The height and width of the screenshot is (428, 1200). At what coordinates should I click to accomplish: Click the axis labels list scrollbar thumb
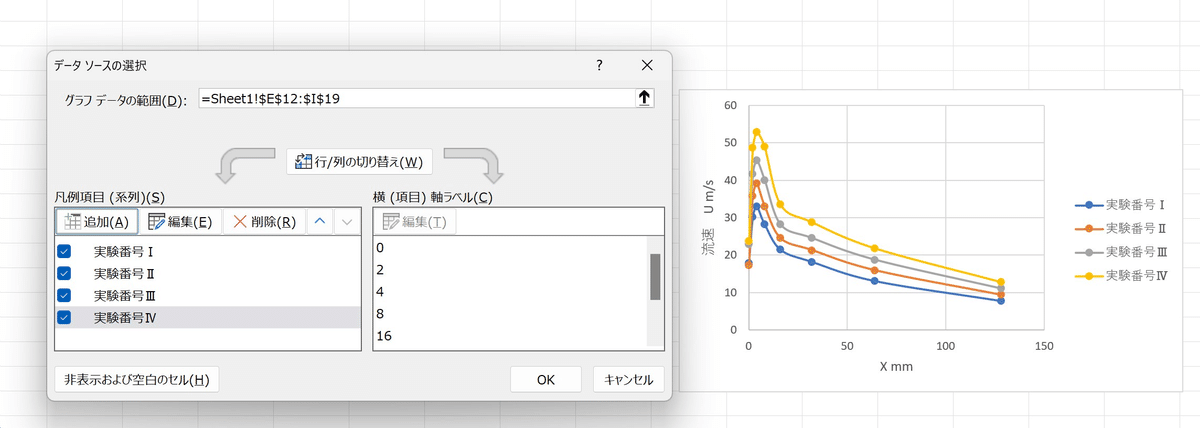click(656, 277)
